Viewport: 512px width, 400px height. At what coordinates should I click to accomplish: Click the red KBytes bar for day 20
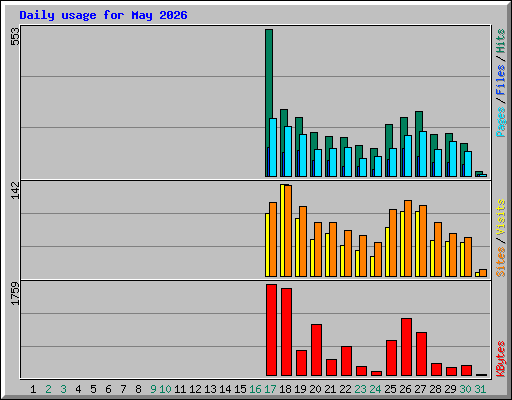316,350
